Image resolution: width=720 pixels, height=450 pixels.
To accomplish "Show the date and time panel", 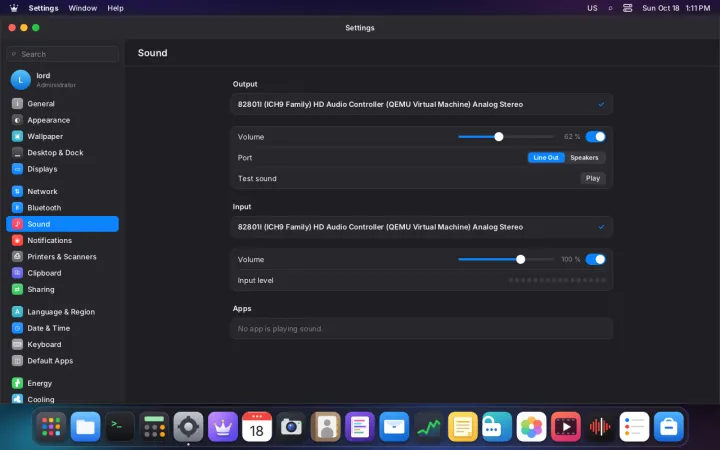I will 676,8.
